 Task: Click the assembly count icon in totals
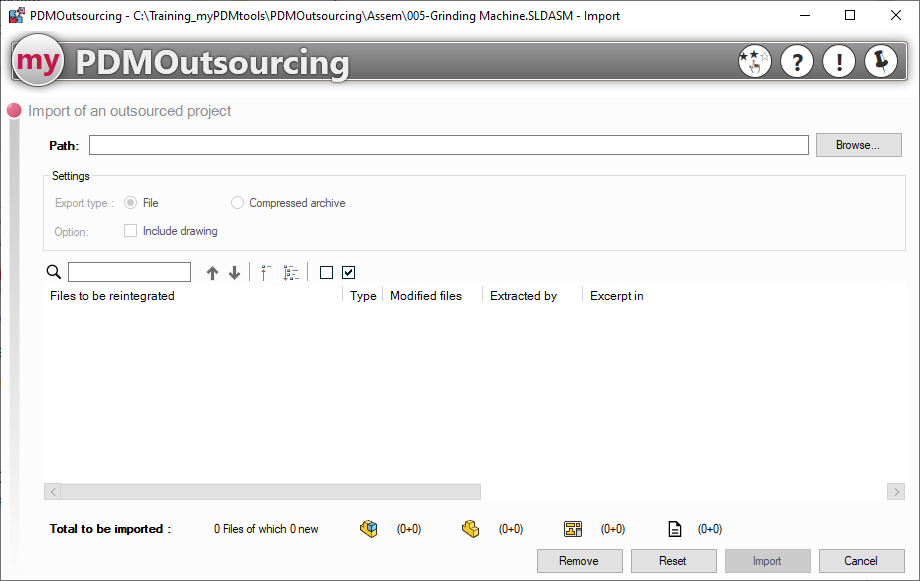pos(369,529)
